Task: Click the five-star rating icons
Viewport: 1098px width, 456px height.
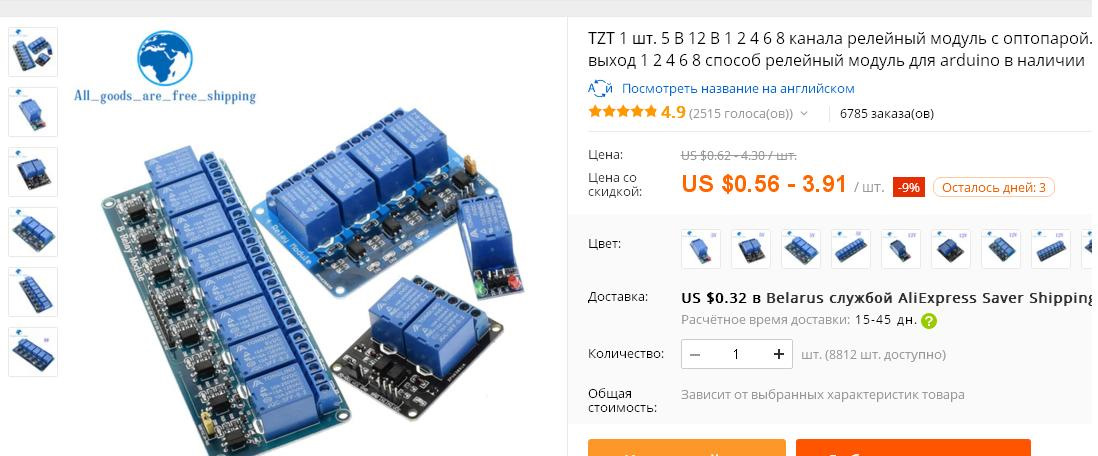Action: 623,112
